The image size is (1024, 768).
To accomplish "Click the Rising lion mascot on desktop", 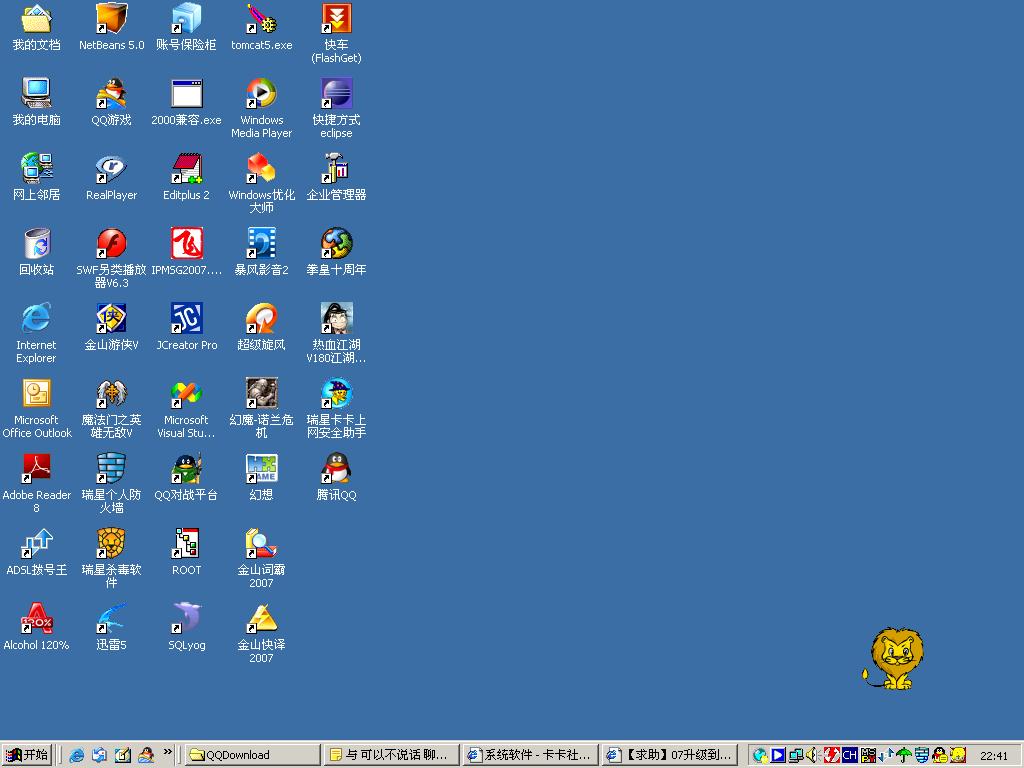I will point(893,659).
